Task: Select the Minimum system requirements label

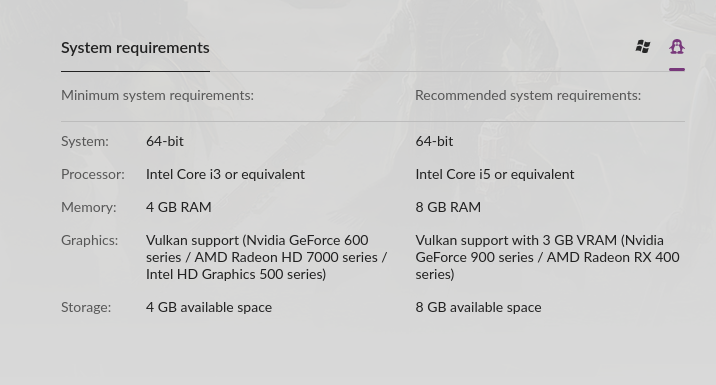Action: point(158,95)
